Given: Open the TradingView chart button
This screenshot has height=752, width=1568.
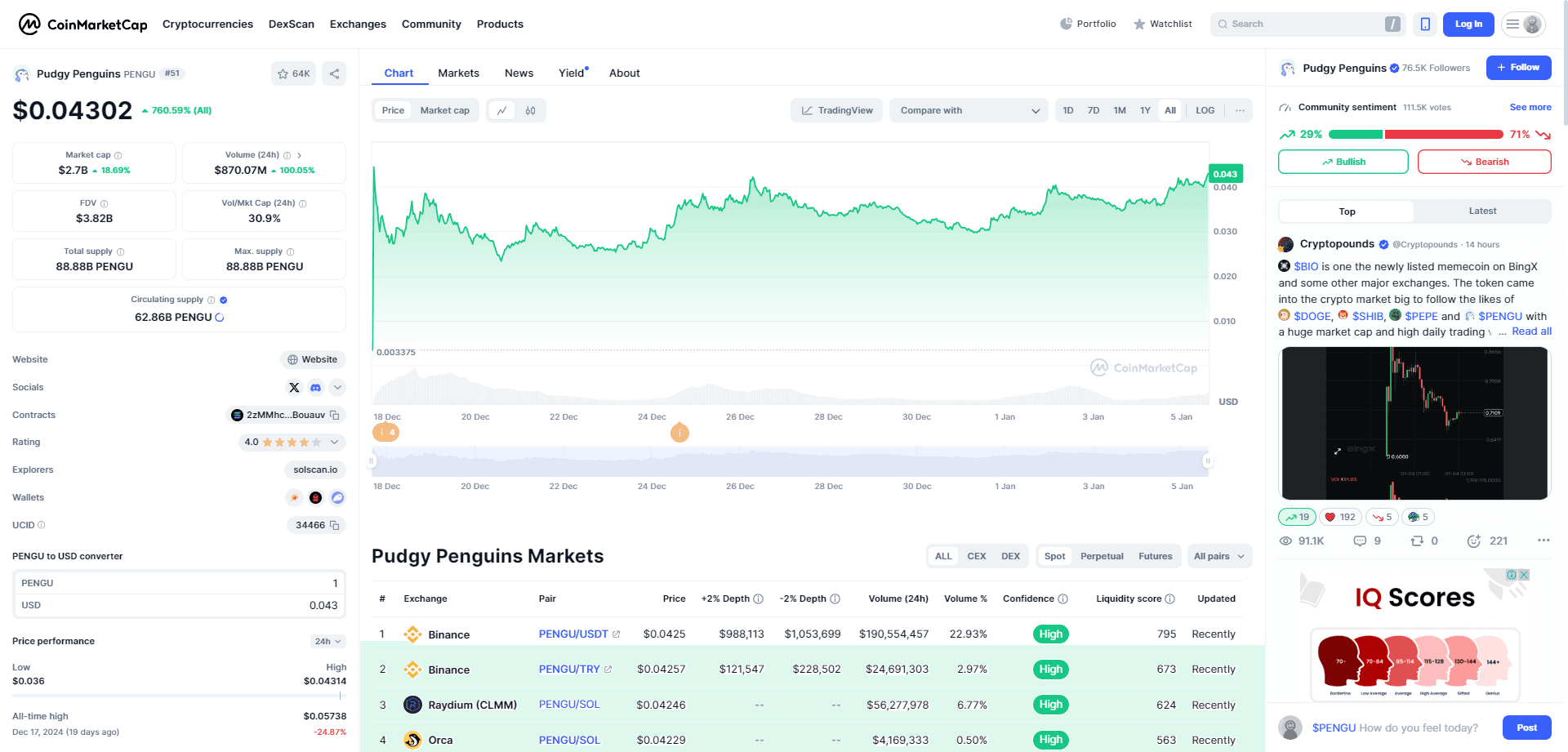Looking at the screenshot, I should click(836, 110).
